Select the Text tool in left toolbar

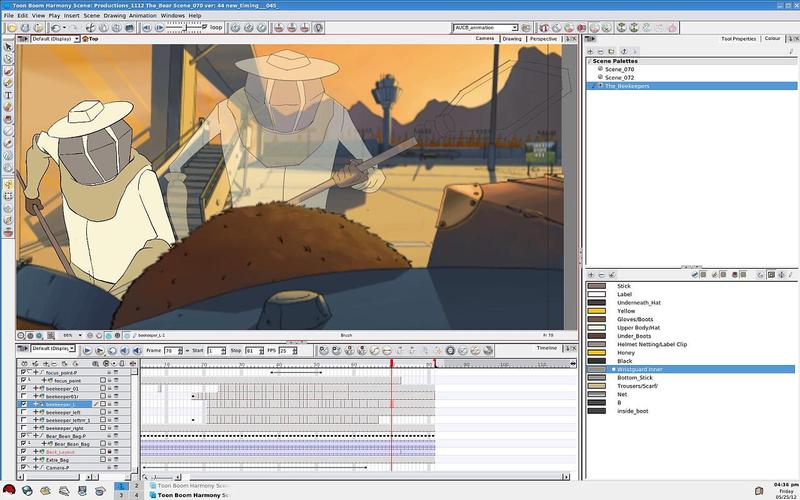pos(8,95)
